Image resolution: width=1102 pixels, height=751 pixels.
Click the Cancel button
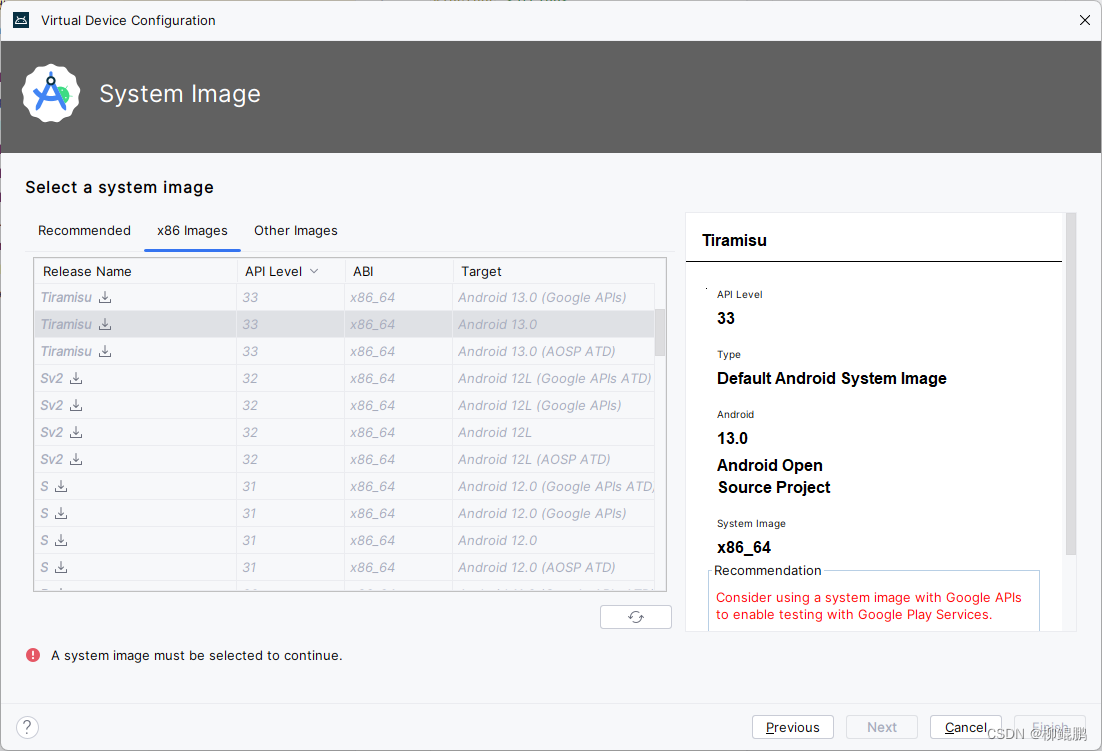point(966,727)
